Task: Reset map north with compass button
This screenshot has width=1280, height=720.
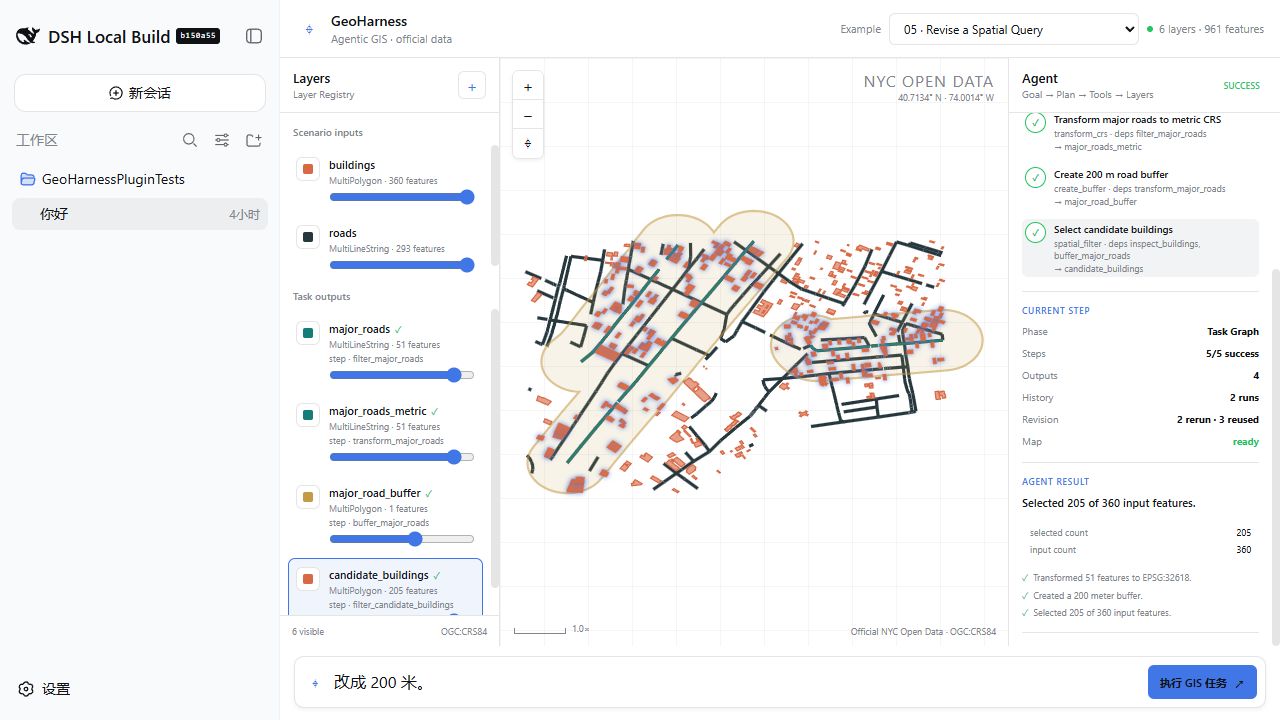Action: pos(528,144)
